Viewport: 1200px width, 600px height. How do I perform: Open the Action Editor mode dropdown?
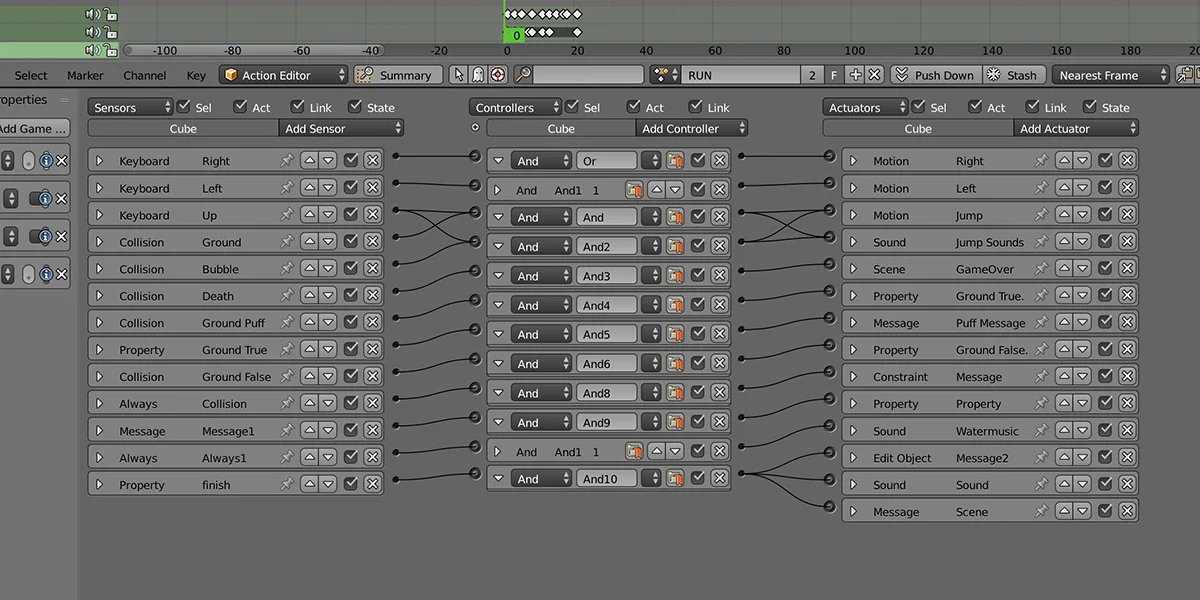click(284, 75)
